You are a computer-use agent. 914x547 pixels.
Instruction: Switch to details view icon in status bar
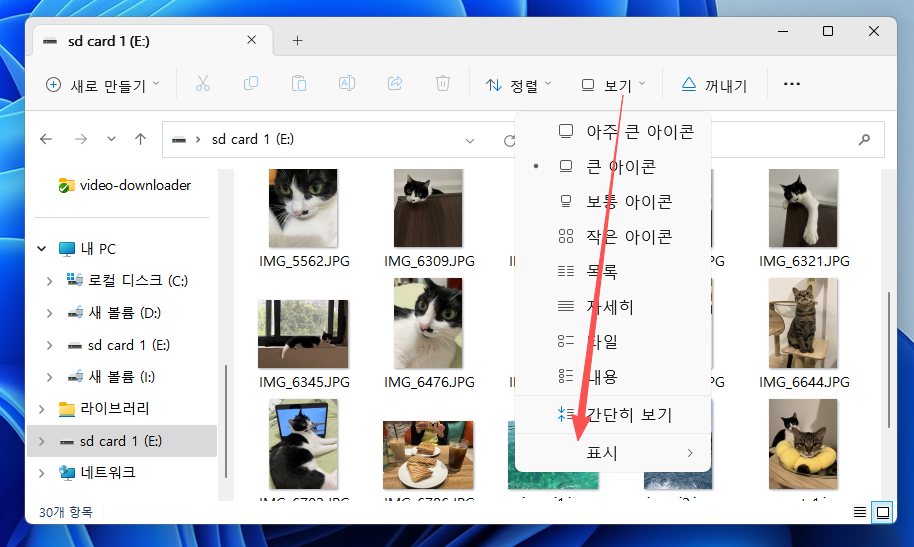(x=860, y=512)
